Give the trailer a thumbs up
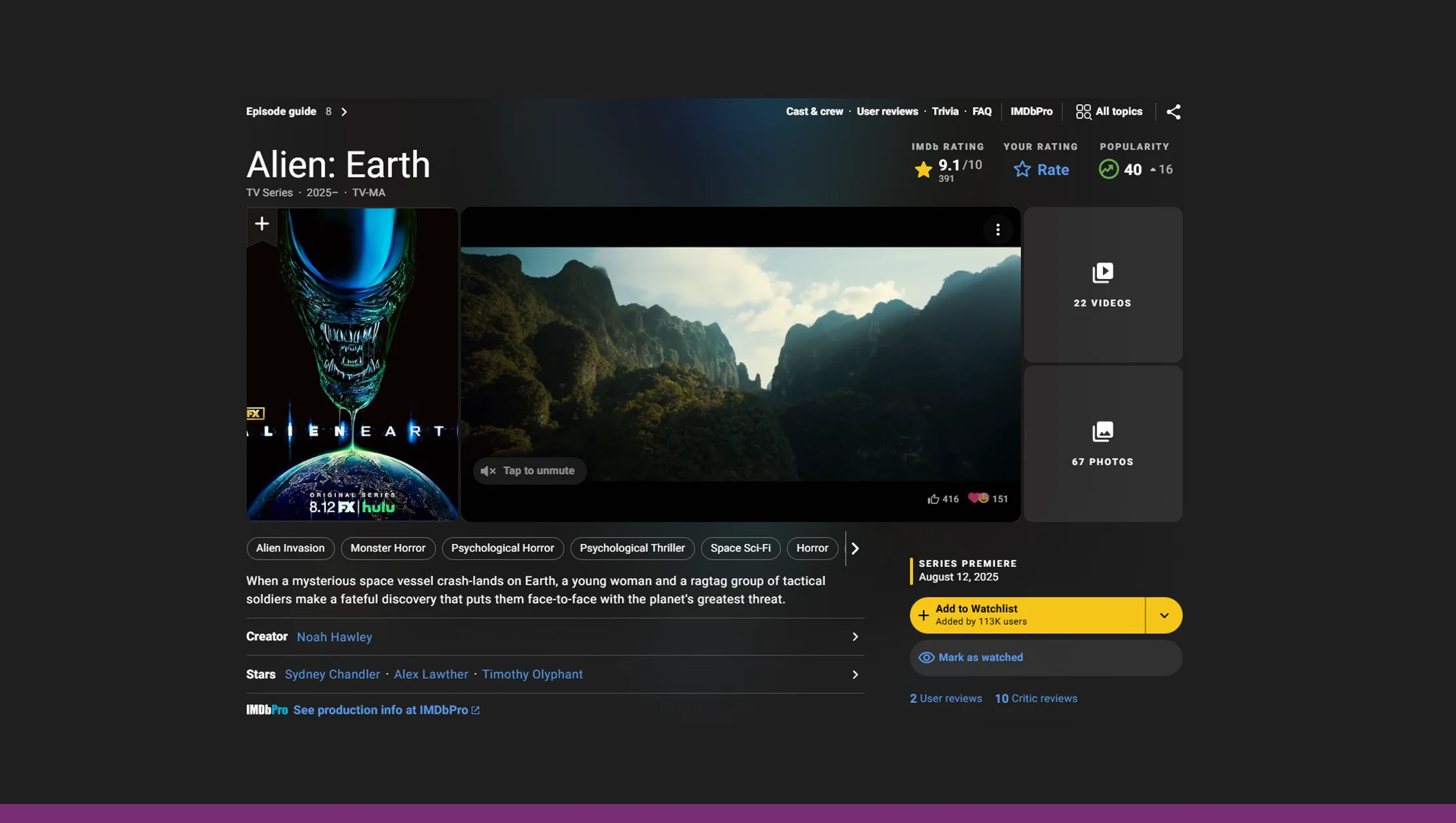This screenshot has width=1456, height=823. pos(933,498)
